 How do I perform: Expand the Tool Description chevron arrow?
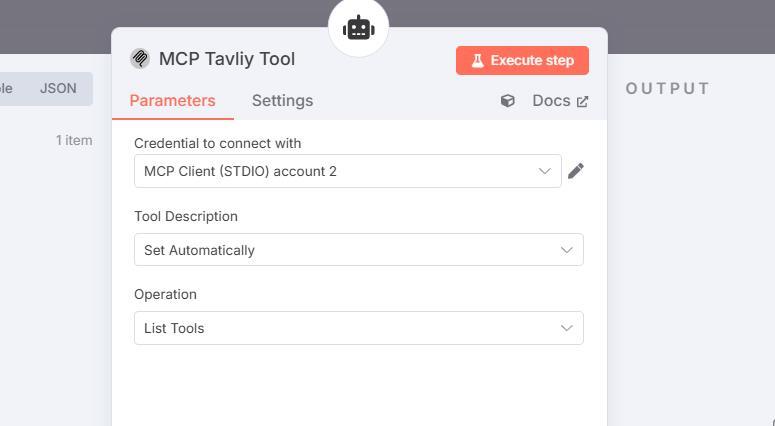point(566,250)
